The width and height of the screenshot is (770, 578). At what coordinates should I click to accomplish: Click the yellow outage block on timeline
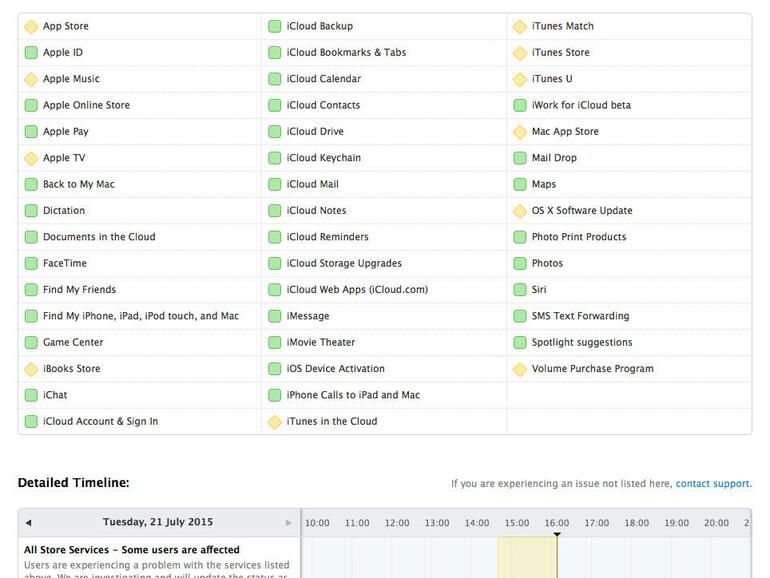527,557
